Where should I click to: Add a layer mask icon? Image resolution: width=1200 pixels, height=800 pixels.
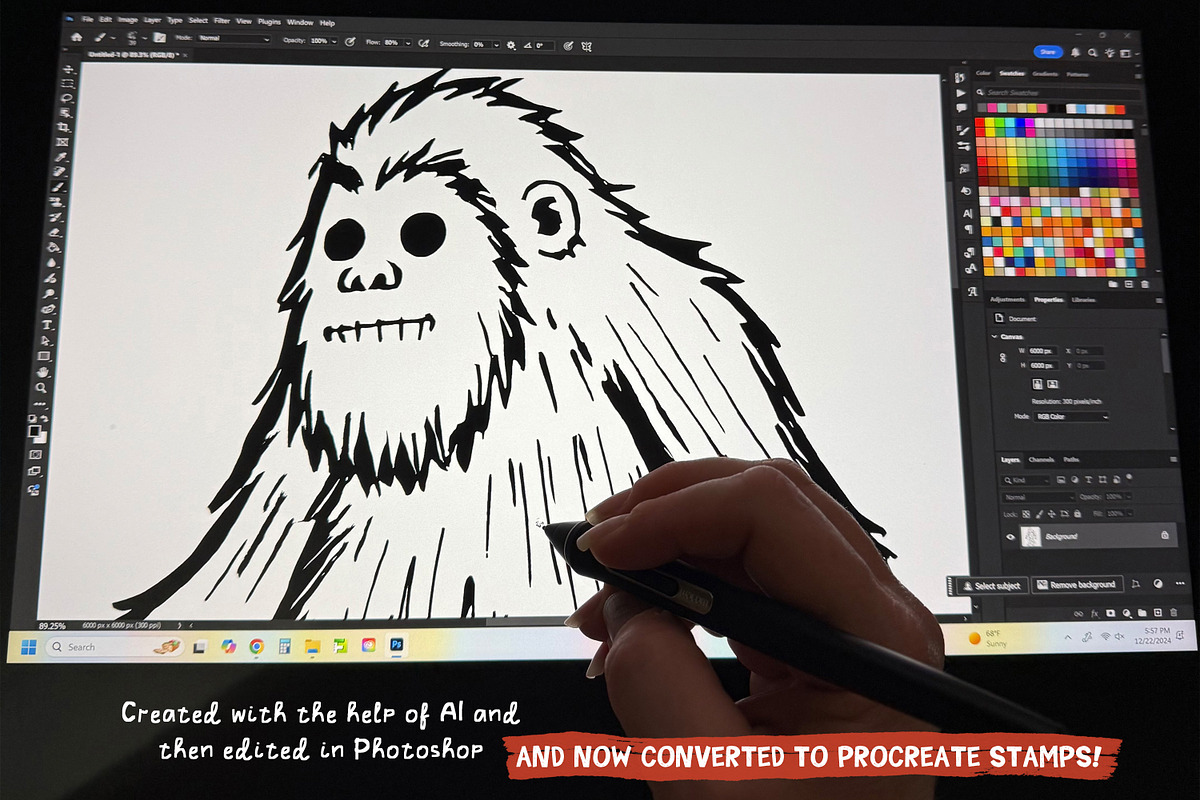(1110, 613)
